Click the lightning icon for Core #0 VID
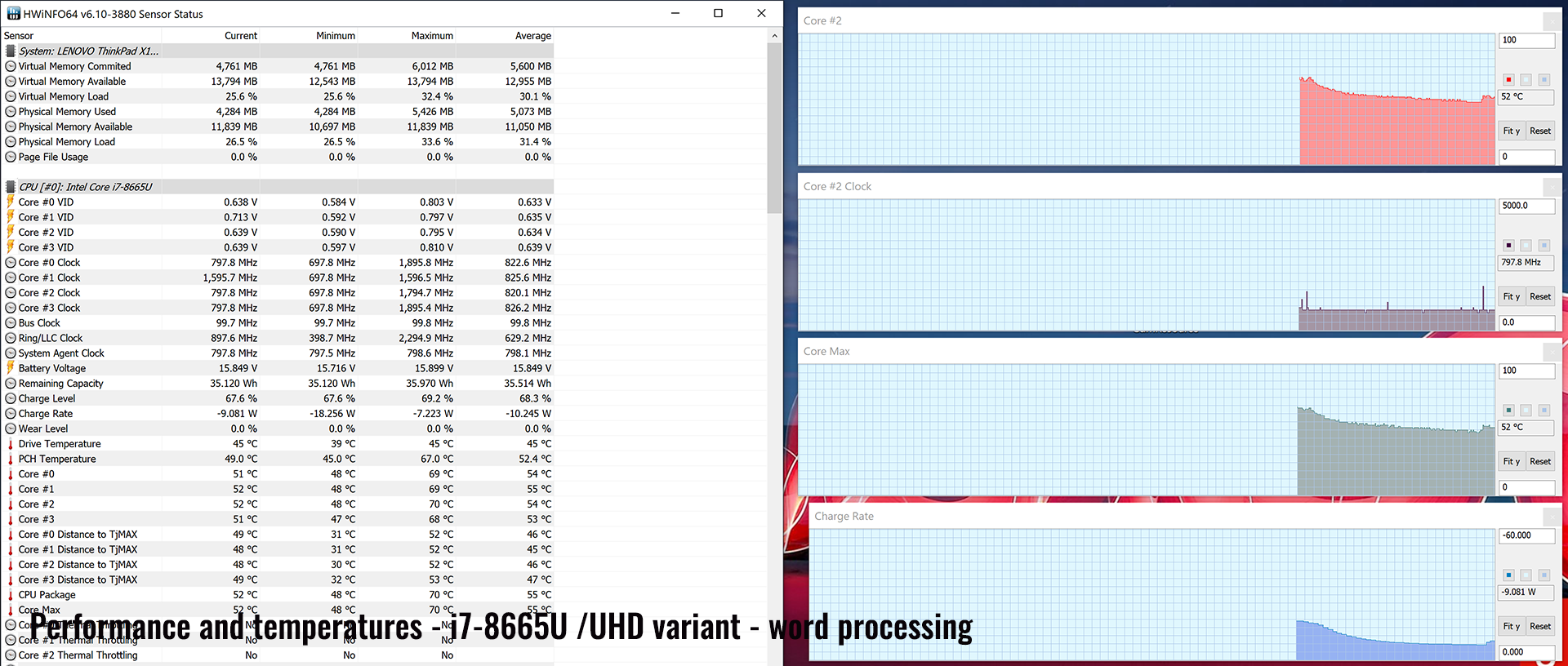The width and height of the screenshot is (1568, 666). tap(11, 202)
